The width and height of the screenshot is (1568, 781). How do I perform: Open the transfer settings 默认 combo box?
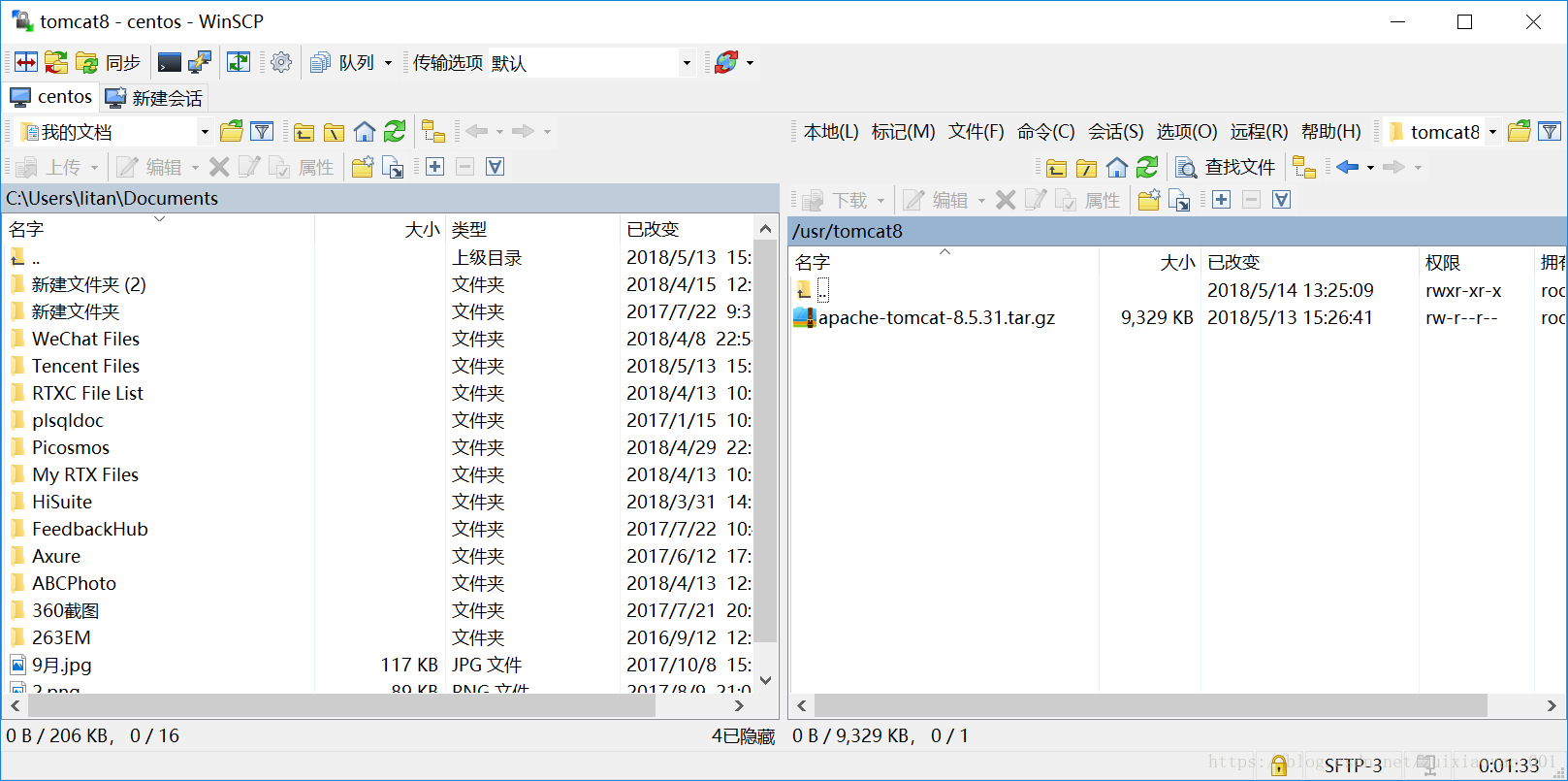pyautogui.click(x=592, y=63)
